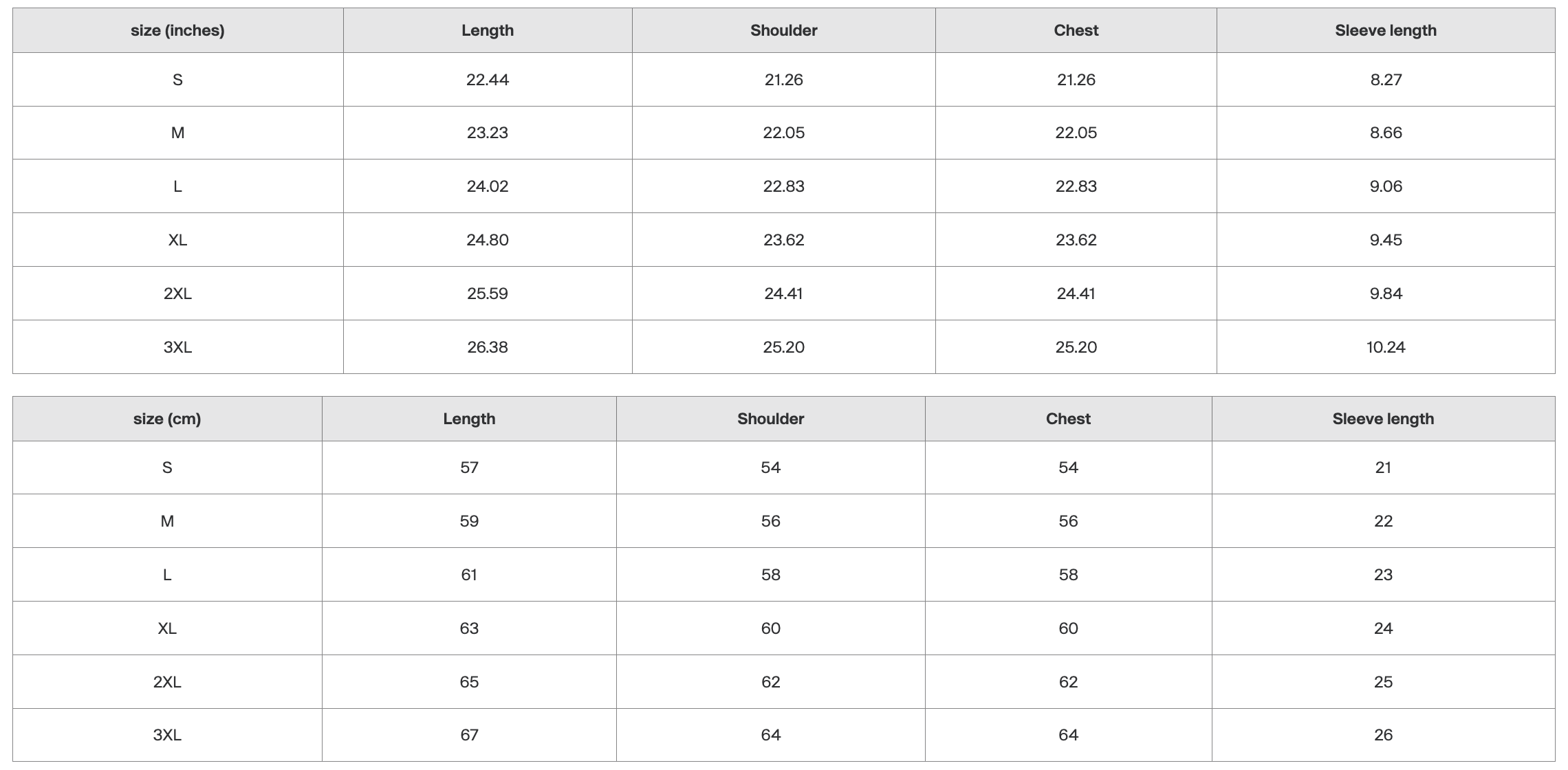Click the 26 sleeve length value for 3XL
Viewport: 1568px width, 770px height.
[1383, 735]
